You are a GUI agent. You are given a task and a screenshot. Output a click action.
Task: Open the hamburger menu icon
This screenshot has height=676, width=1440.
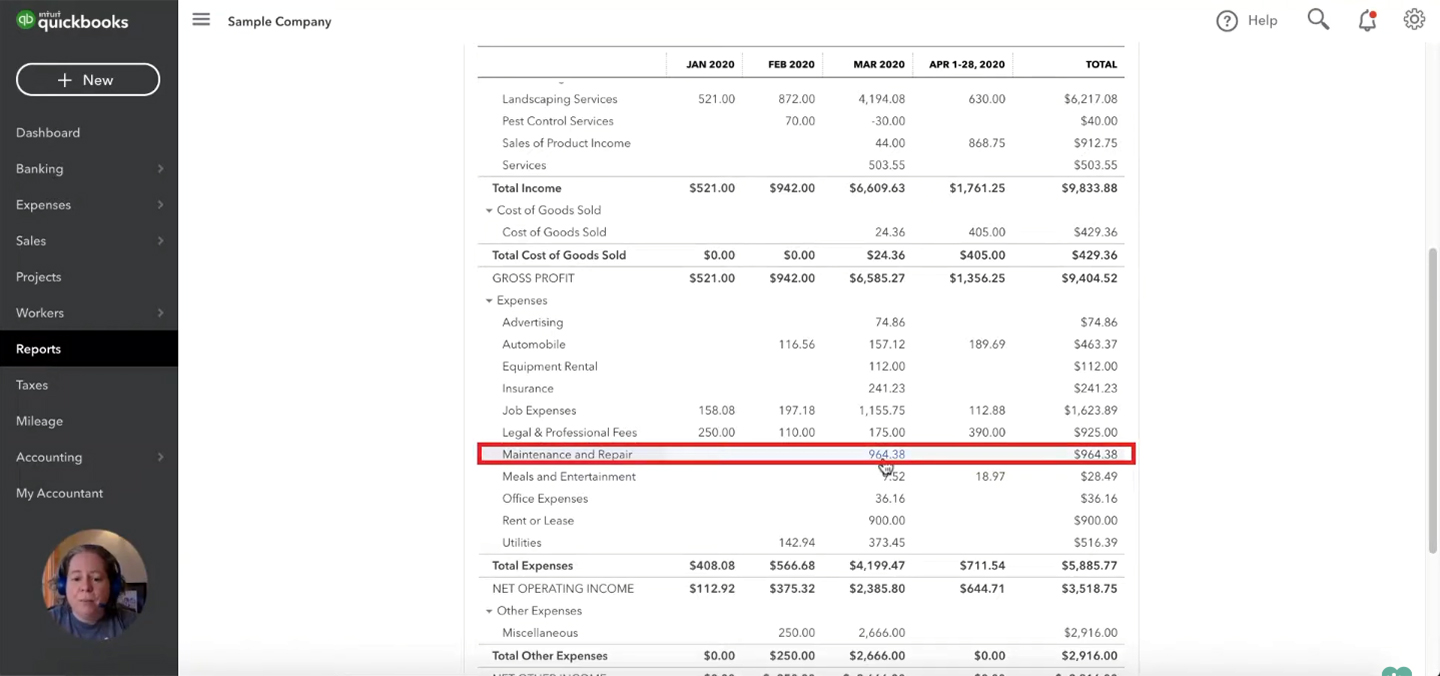pos(201,20)
